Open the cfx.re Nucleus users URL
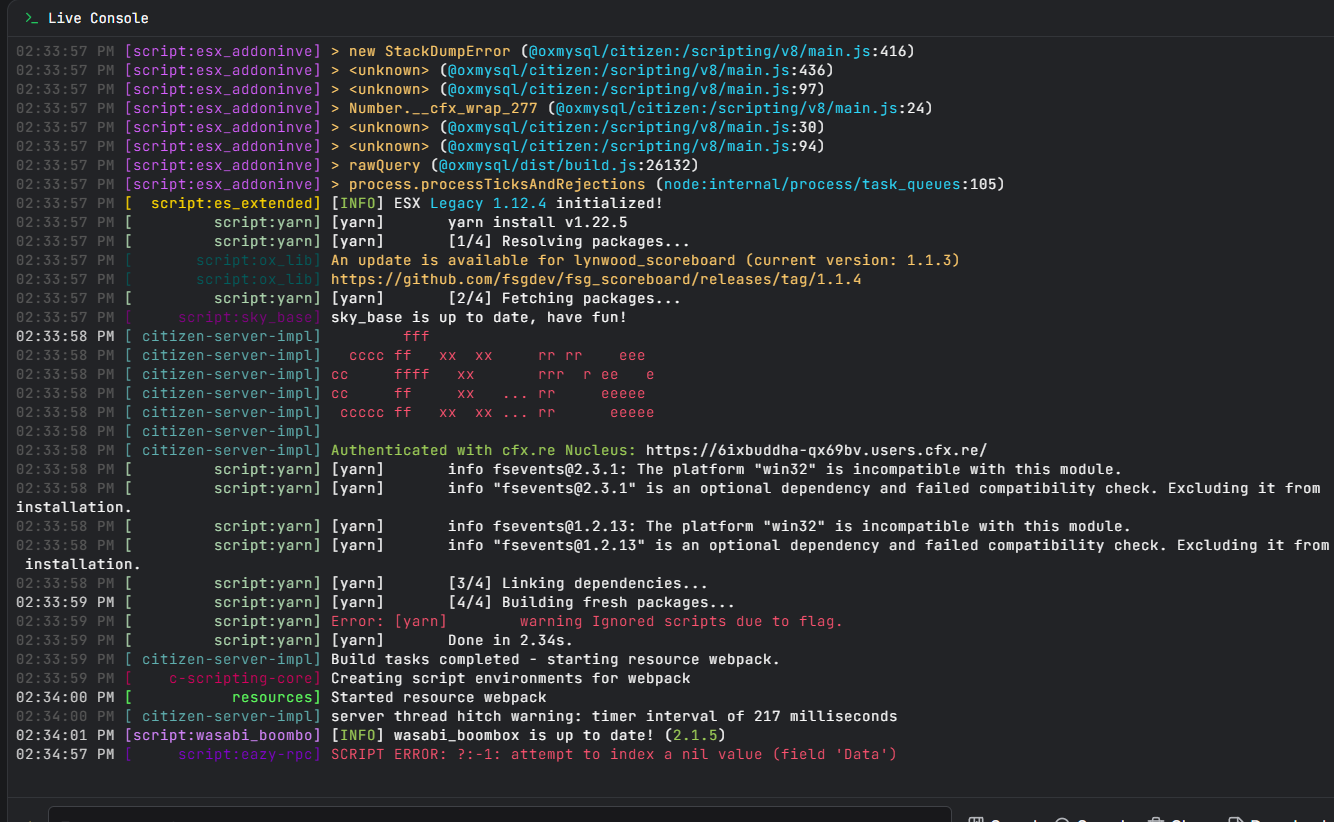 (816, 450)
